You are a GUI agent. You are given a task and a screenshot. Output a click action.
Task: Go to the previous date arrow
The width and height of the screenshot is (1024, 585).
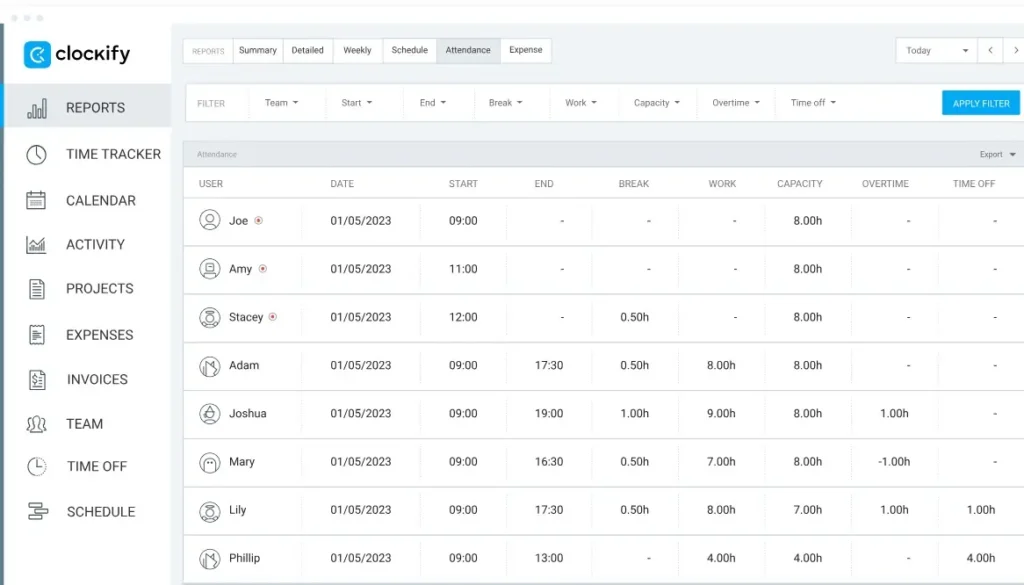990,51
